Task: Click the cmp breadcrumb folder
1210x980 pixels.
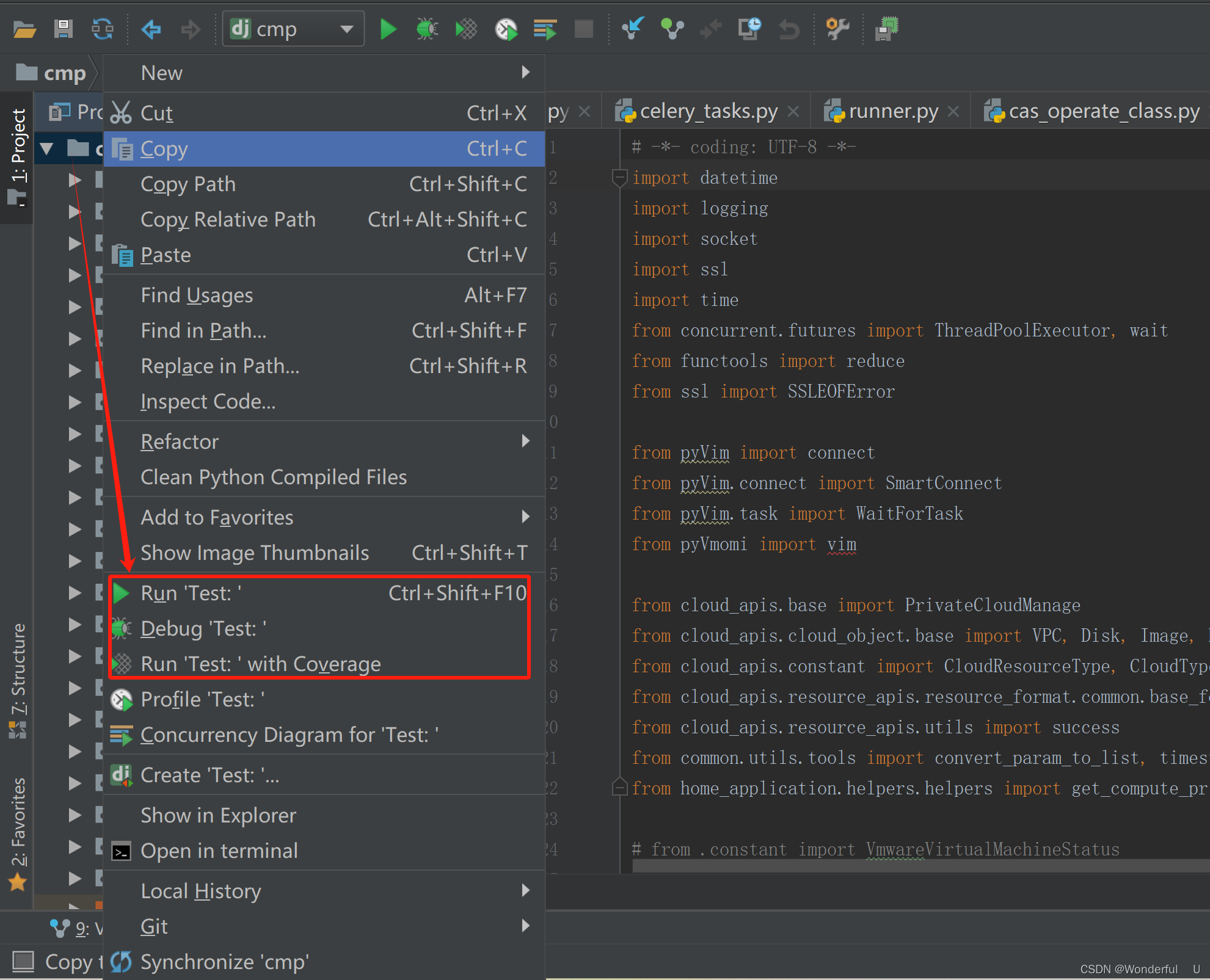Action: tap(51, 73)
